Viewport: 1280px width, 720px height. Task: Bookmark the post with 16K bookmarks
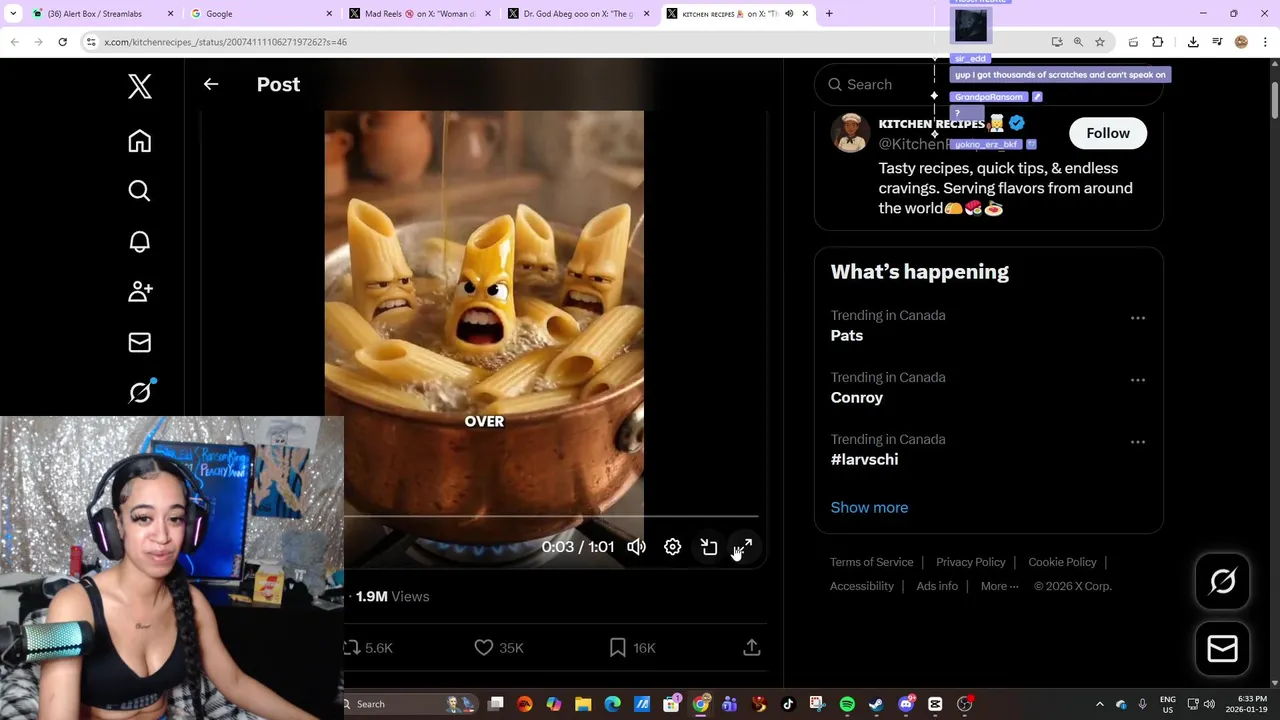632,648
